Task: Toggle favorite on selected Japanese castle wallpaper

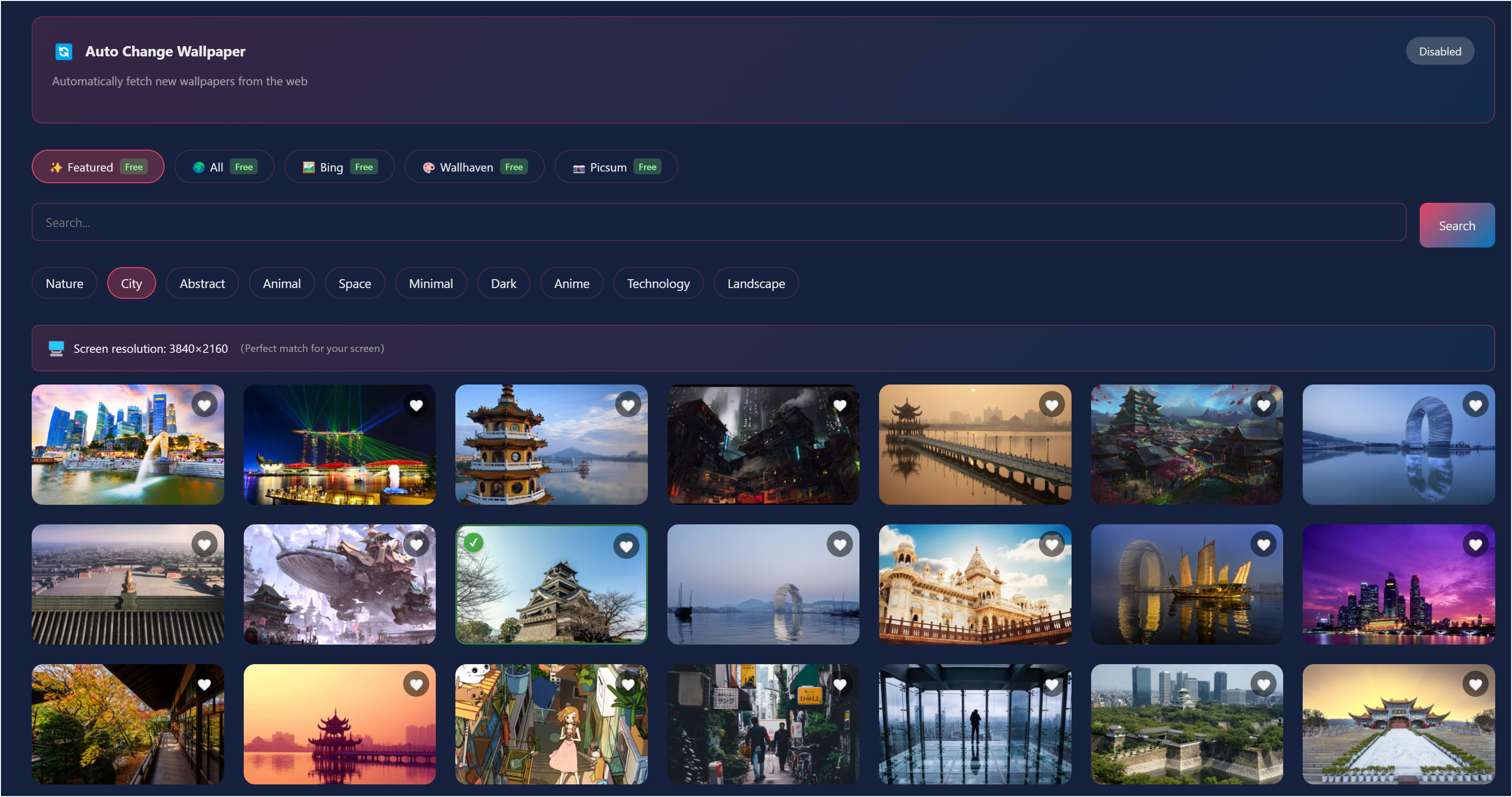Action: pyautogui.click(x=625, y=546)
